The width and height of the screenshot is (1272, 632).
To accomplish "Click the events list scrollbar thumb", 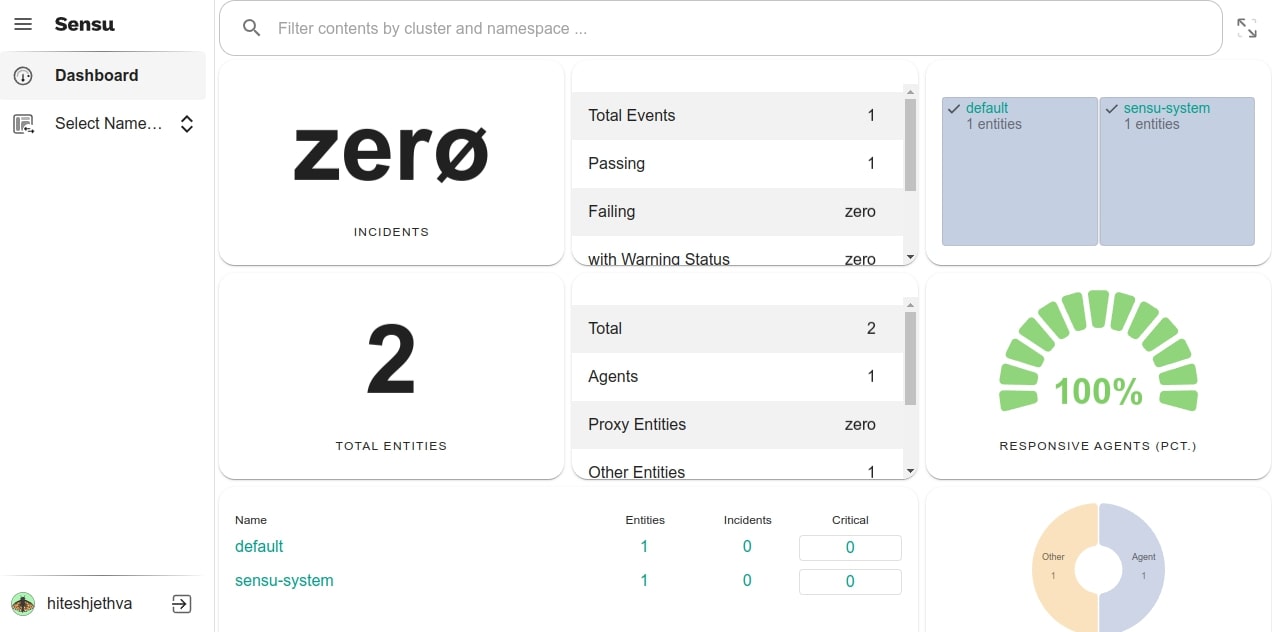I will [910, 145].
